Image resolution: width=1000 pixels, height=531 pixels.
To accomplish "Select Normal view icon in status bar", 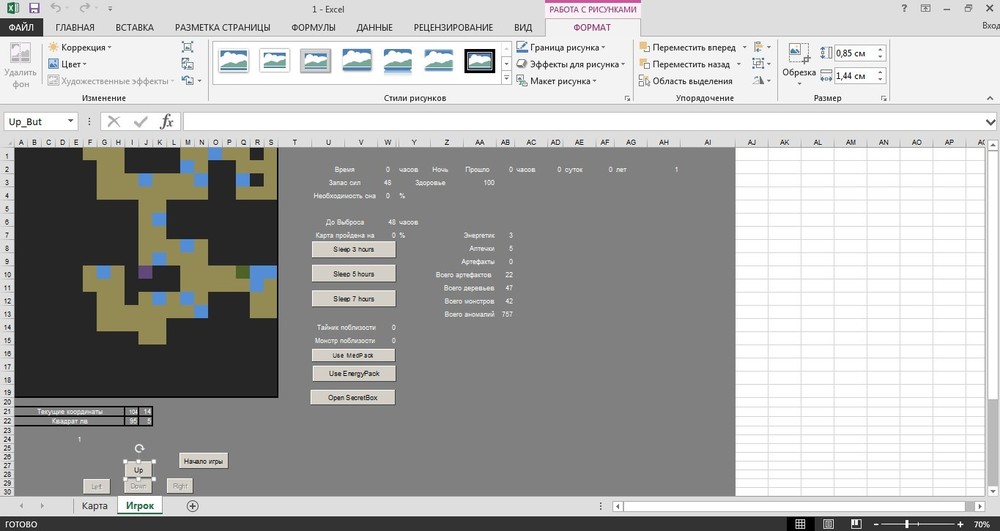I will [800, 523].
